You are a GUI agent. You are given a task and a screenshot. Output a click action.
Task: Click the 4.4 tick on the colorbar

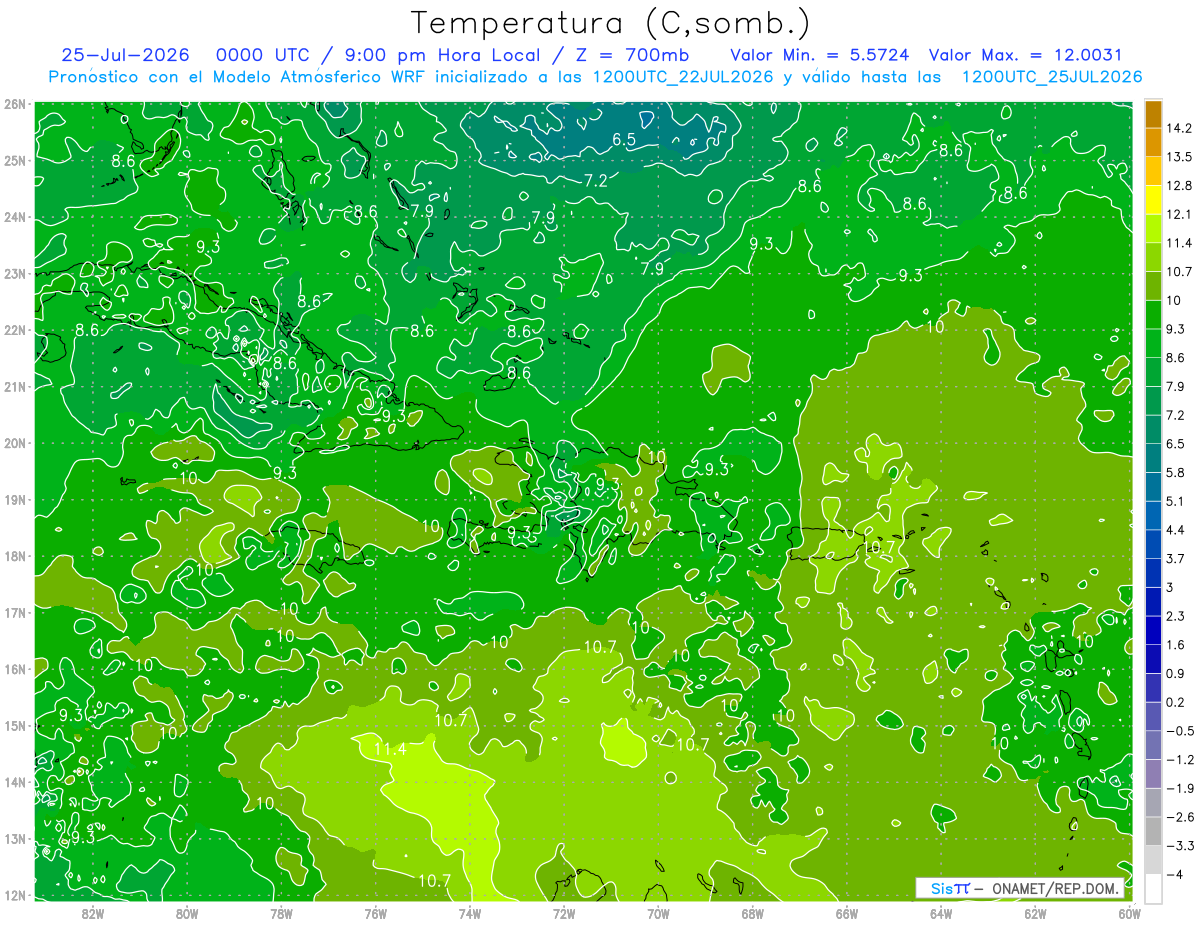(1174, 530)
